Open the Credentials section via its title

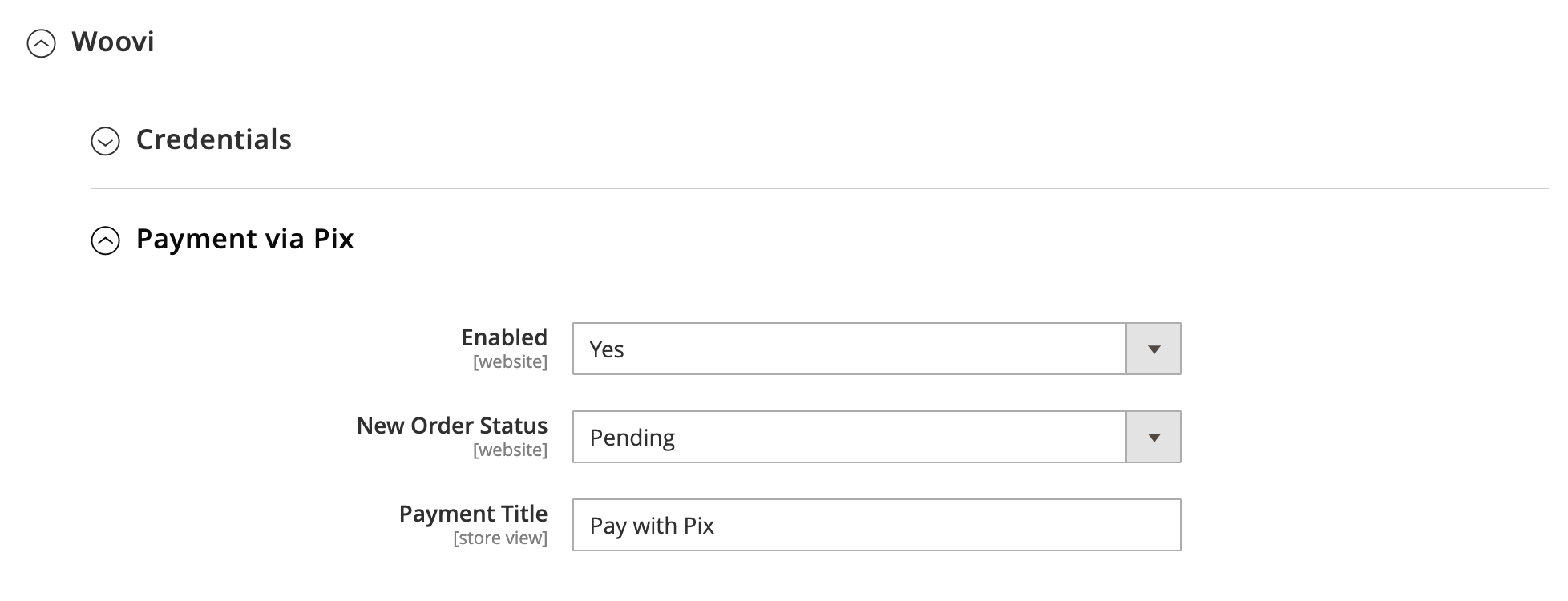point(213,139)
